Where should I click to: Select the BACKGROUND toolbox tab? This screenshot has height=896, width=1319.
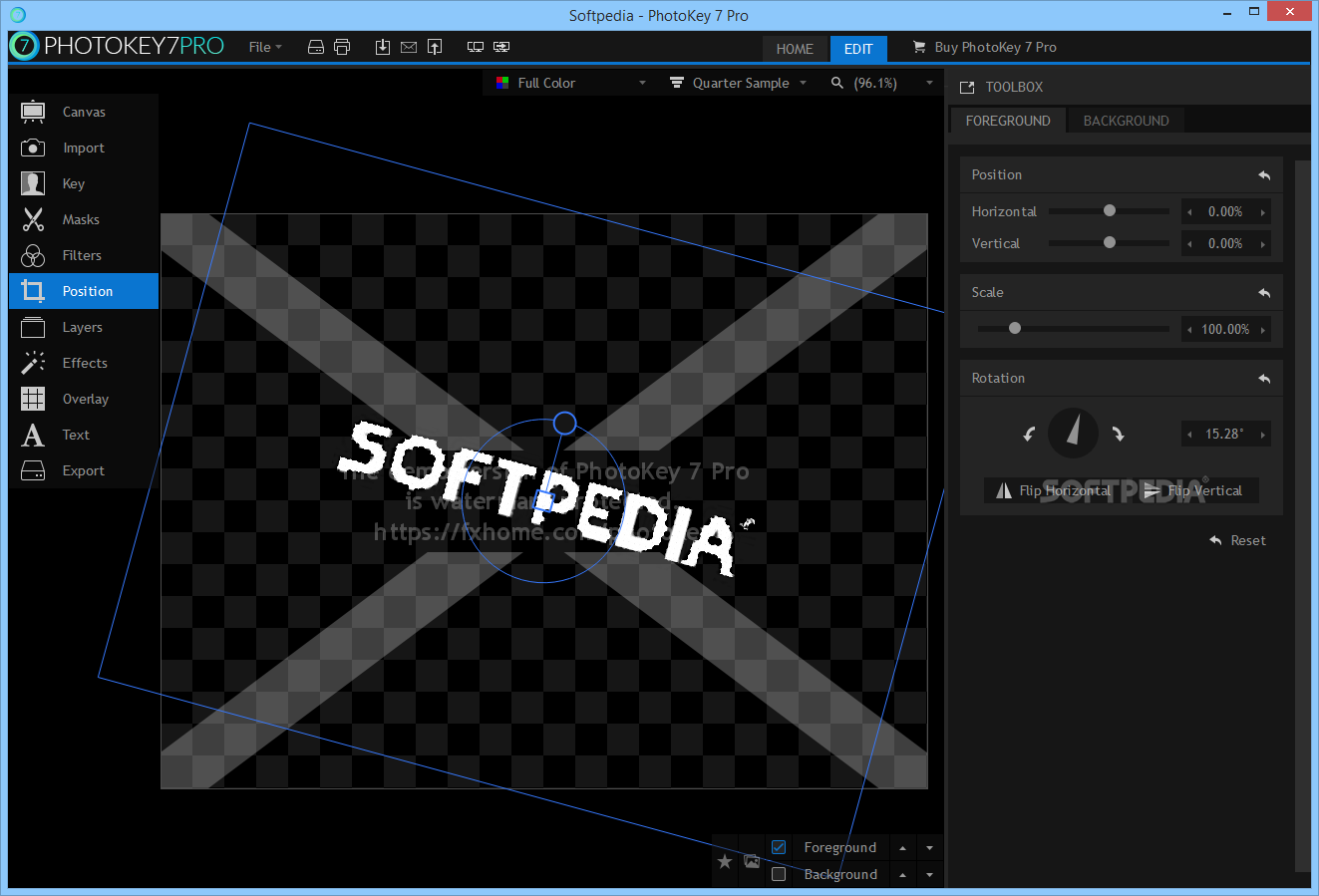coord(1126,121)
